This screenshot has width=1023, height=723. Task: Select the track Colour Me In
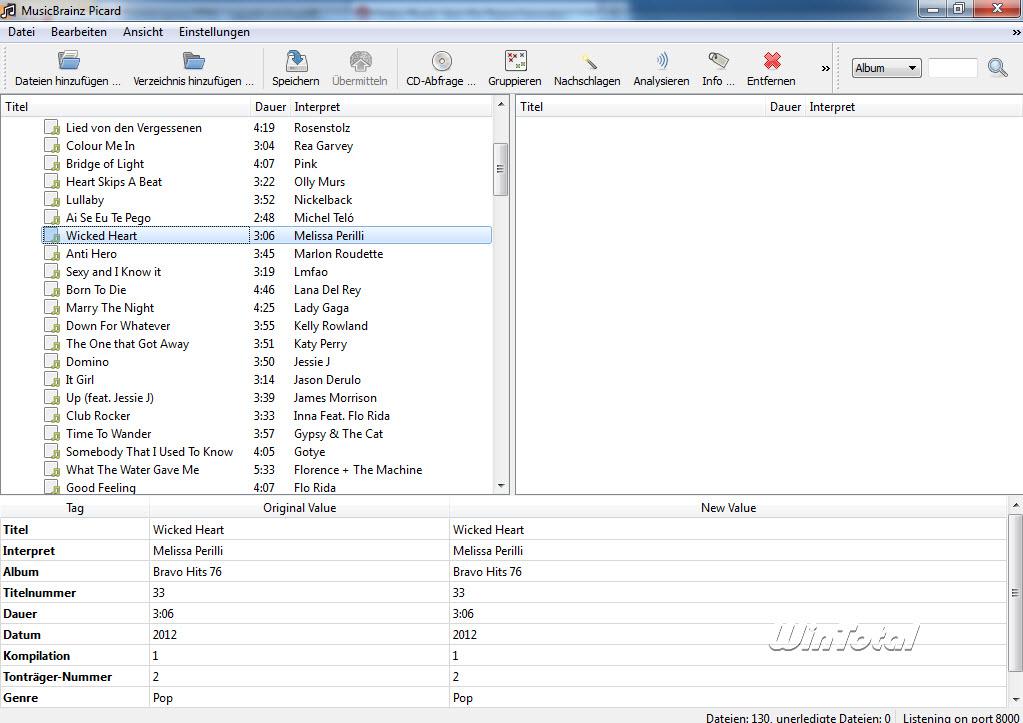click(100, 146)
